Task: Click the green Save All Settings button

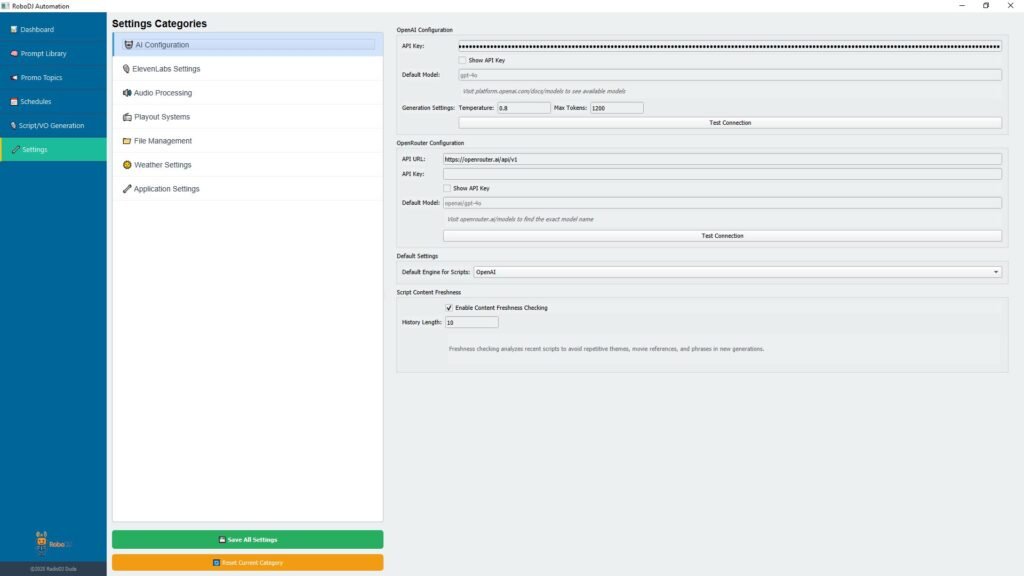Action: [247, 539]
